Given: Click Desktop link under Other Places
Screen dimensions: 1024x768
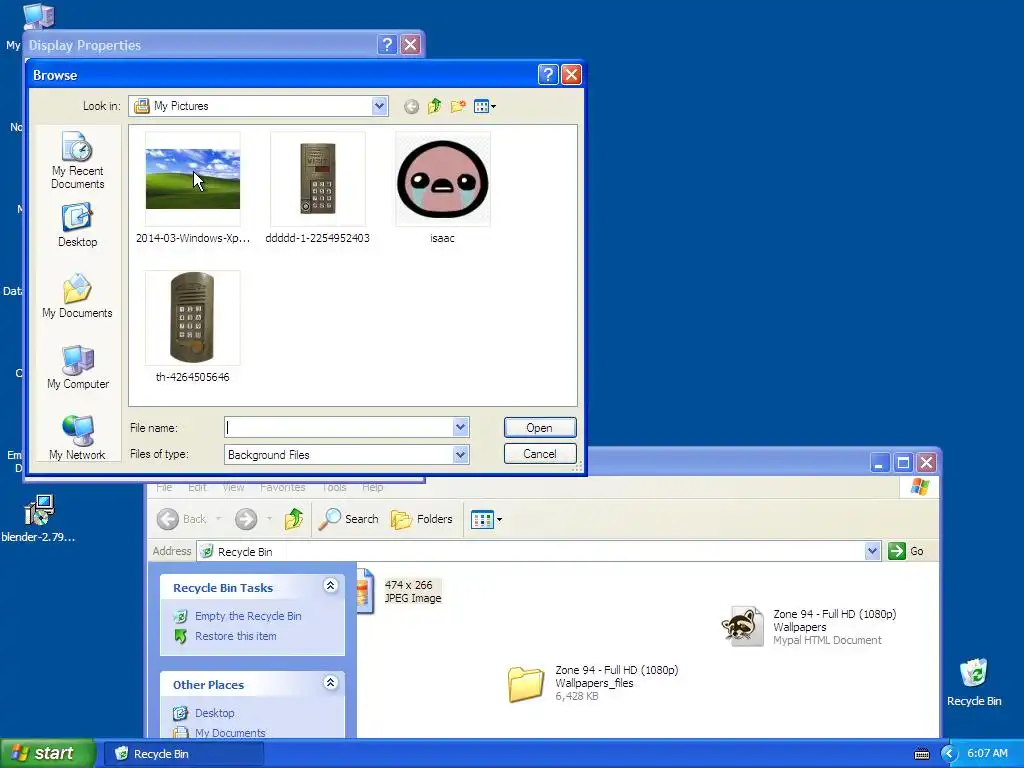Looking at the screenshot, I should (214, 713).
